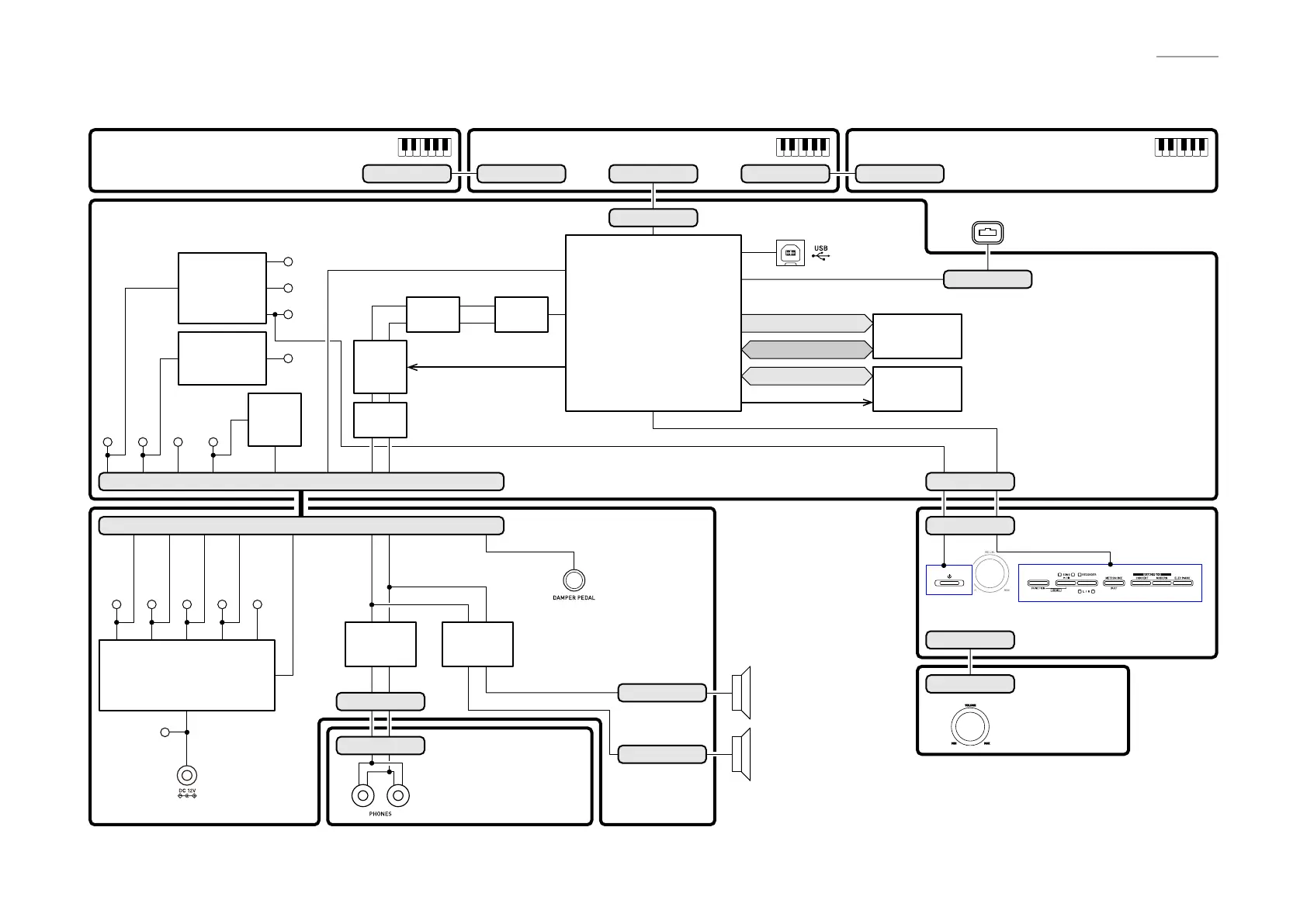Click the 'DC 12V' label
This screenshot has width=1307, height=924.
click(x=187, y=791)
